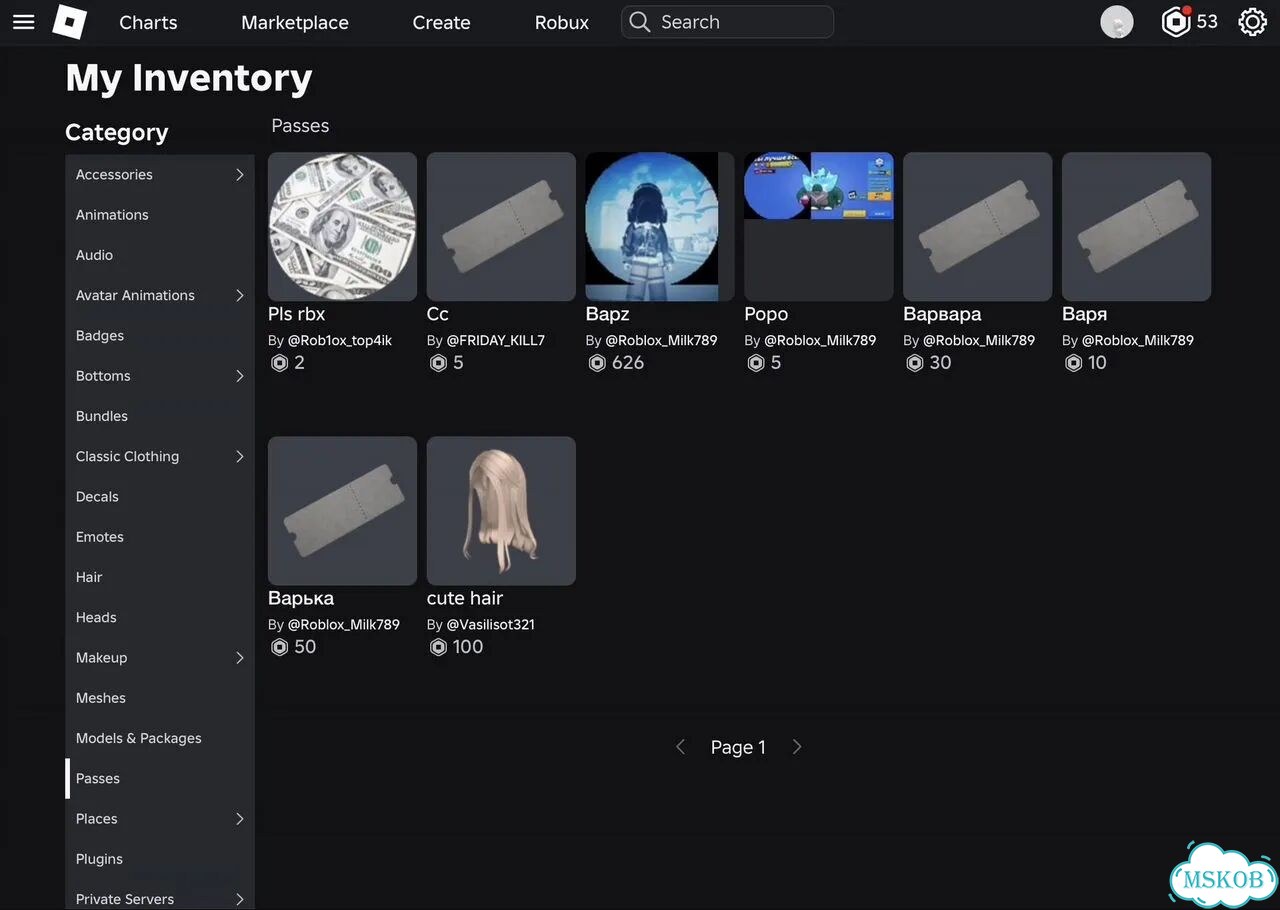
Task: Expand the Classic Clothing category arrow
Action: (240, 457)
